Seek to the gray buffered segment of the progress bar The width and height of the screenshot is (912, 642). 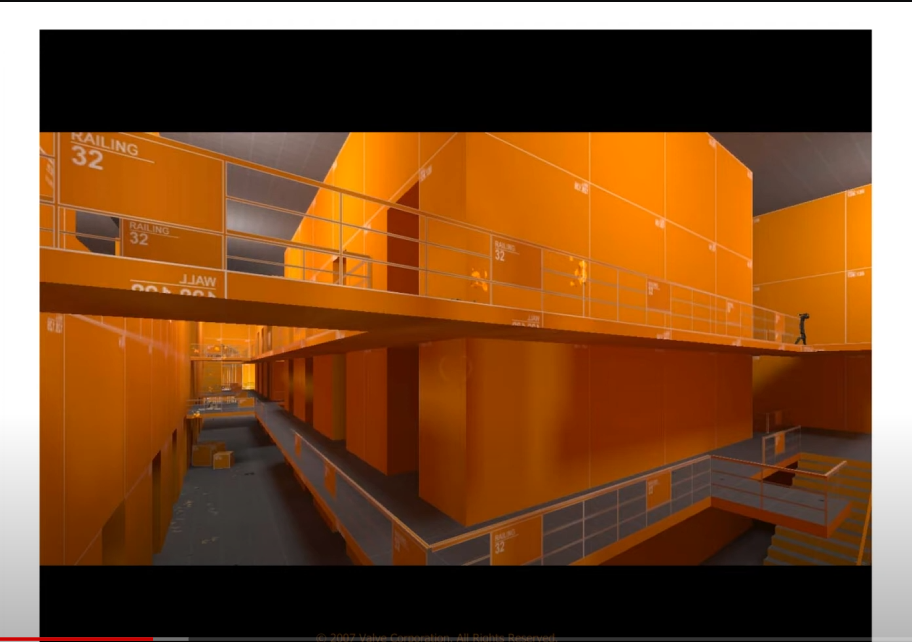pyautogui.click(x=171, y=639)
